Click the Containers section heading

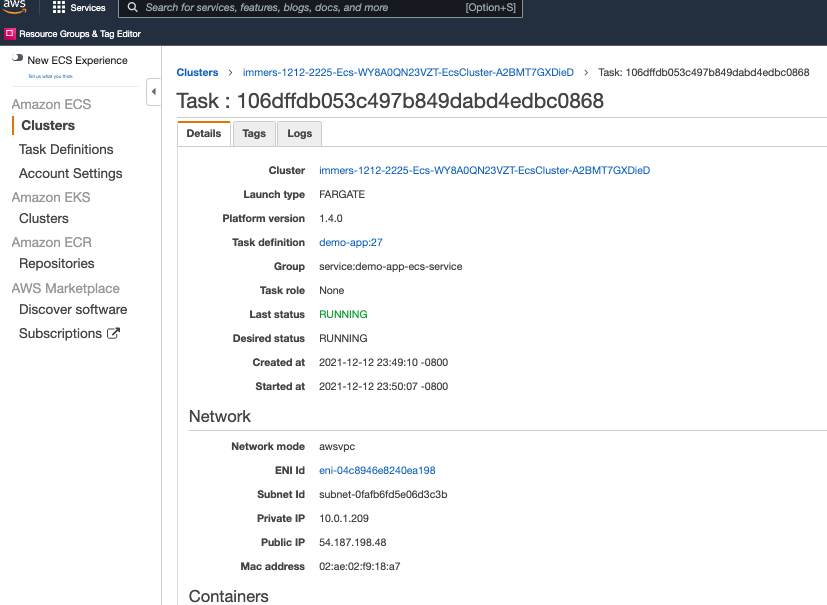(x=228, y=596)
